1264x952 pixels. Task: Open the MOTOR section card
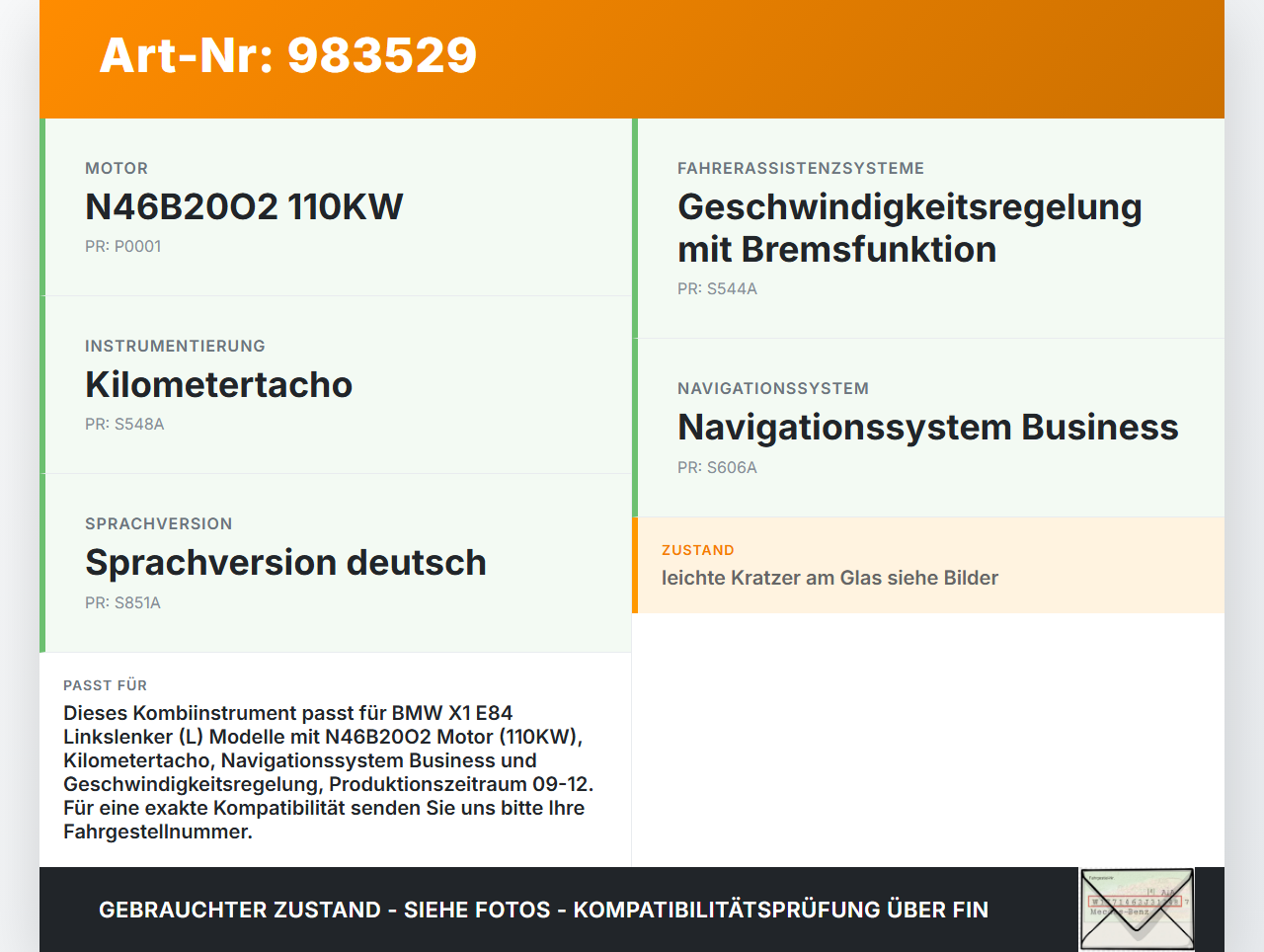click(x=336, y=205)
